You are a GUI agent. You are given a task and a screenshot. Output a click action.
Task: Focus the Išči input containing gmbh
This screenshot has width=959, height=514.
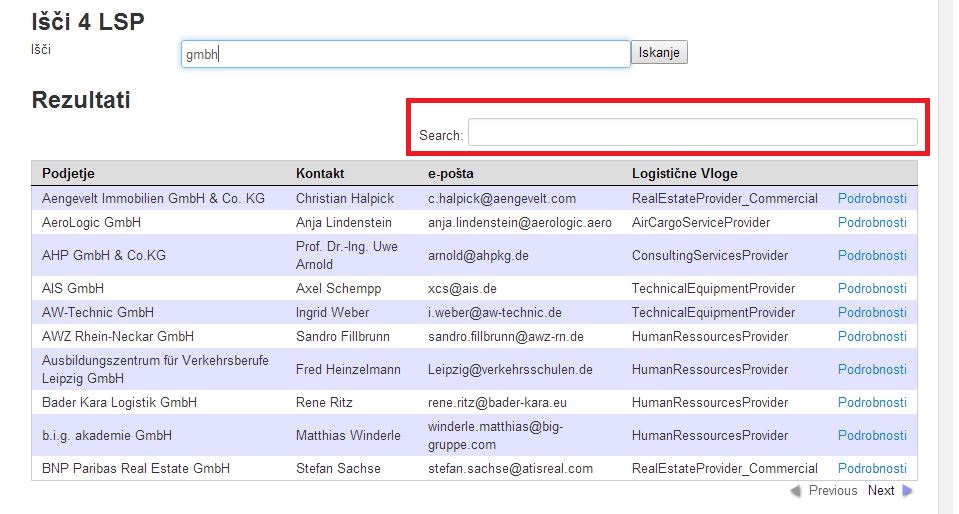tap(405, 54)
